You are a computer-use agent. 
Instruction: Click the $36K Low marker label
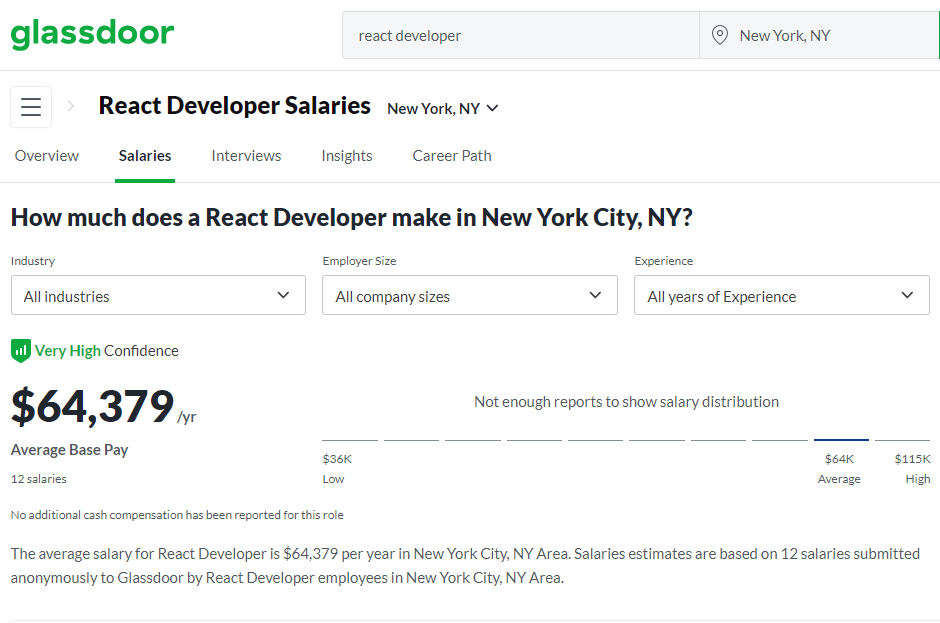coord(337,468)
